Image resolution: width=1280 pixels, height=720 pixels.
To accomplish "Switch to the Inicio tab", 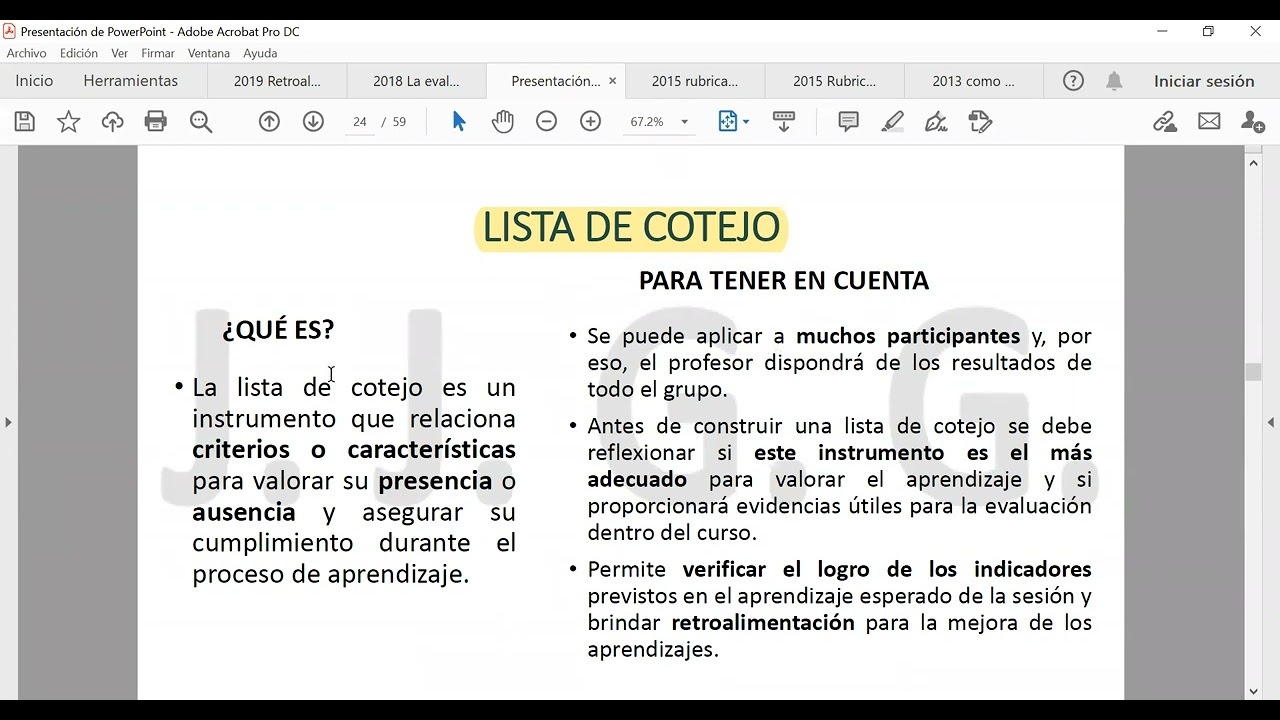I will (35, 81).
